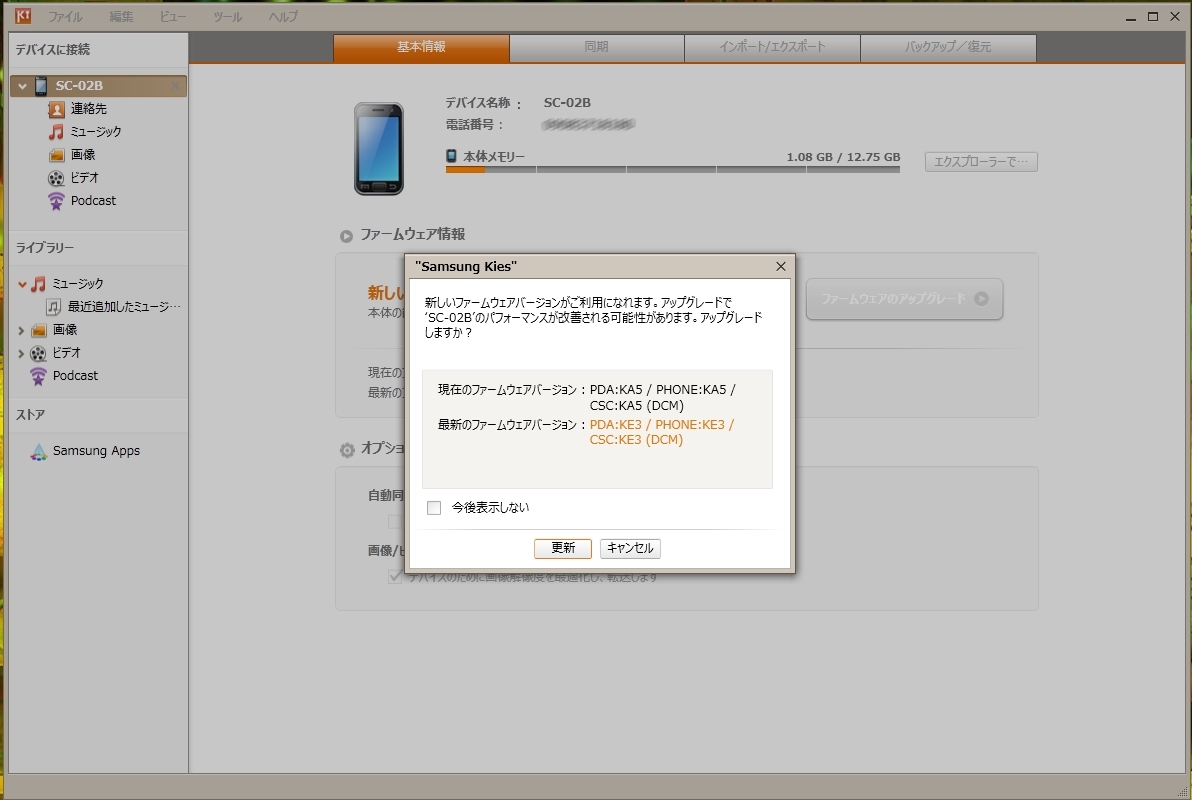Toggle the image resolution optimization checkbox
The width and height of the screenshot is (1192, 800).
click(x=395, y=576)
